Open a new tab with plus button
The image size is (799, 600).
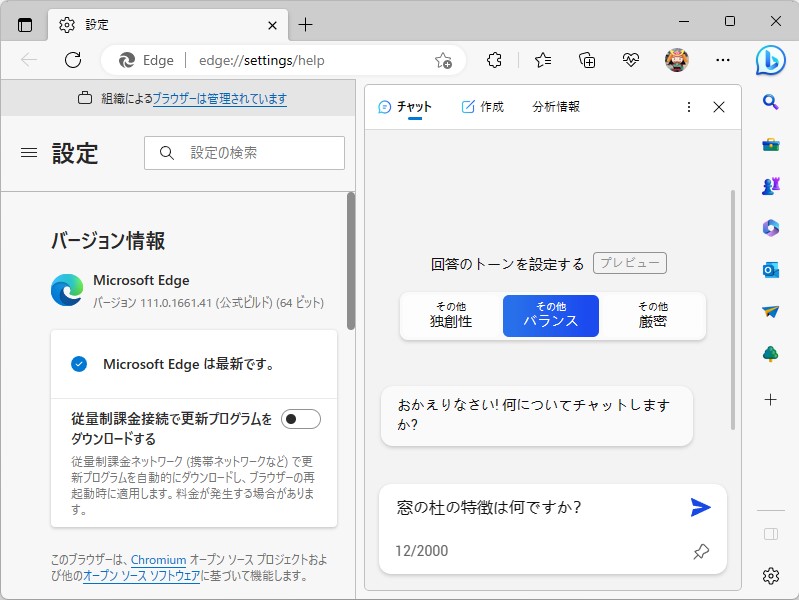[x=305, y=24]
